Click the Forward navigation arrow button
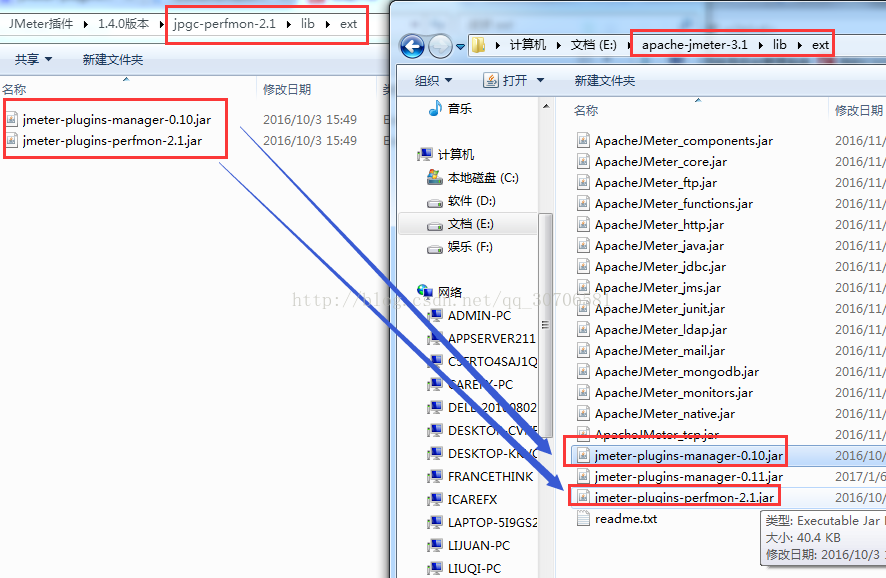 [x=440, y=46]
